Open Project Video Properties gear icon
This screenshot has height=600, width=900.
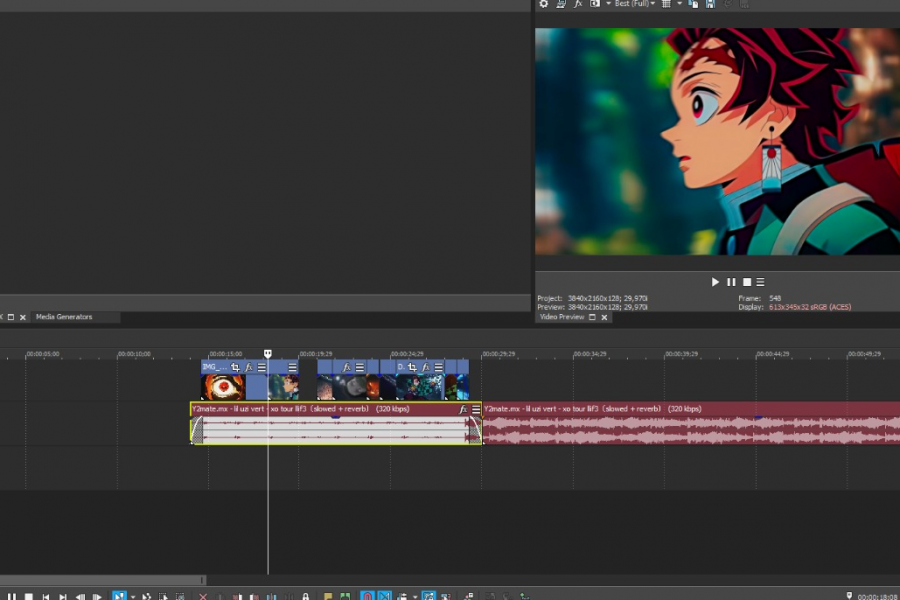pyautogui.click(x=544, y=3)
